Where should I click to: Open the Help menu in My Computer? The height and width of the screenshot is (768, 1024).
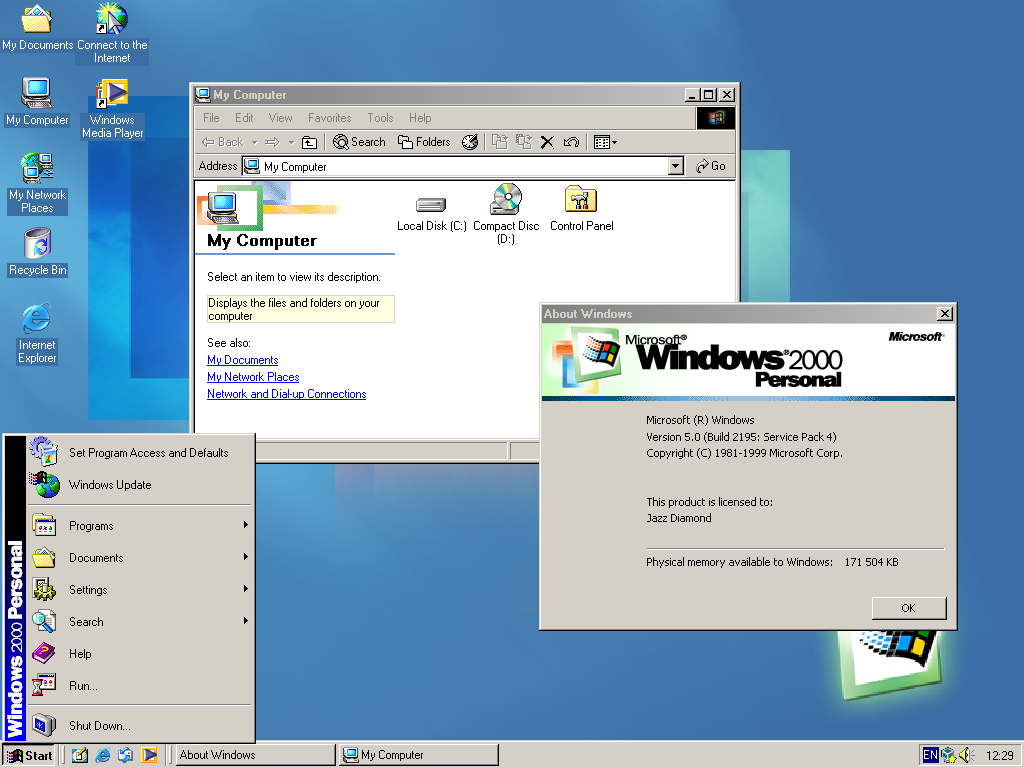pos(420,118)
